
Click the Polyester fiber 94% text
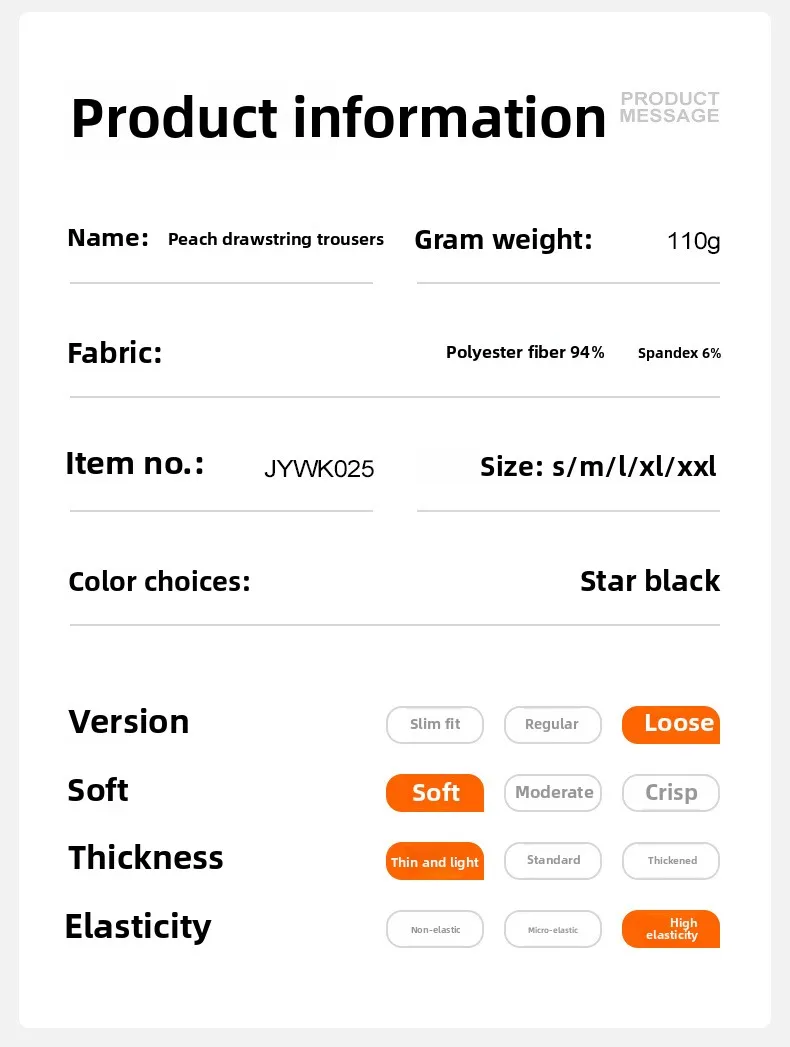(525, 353)
